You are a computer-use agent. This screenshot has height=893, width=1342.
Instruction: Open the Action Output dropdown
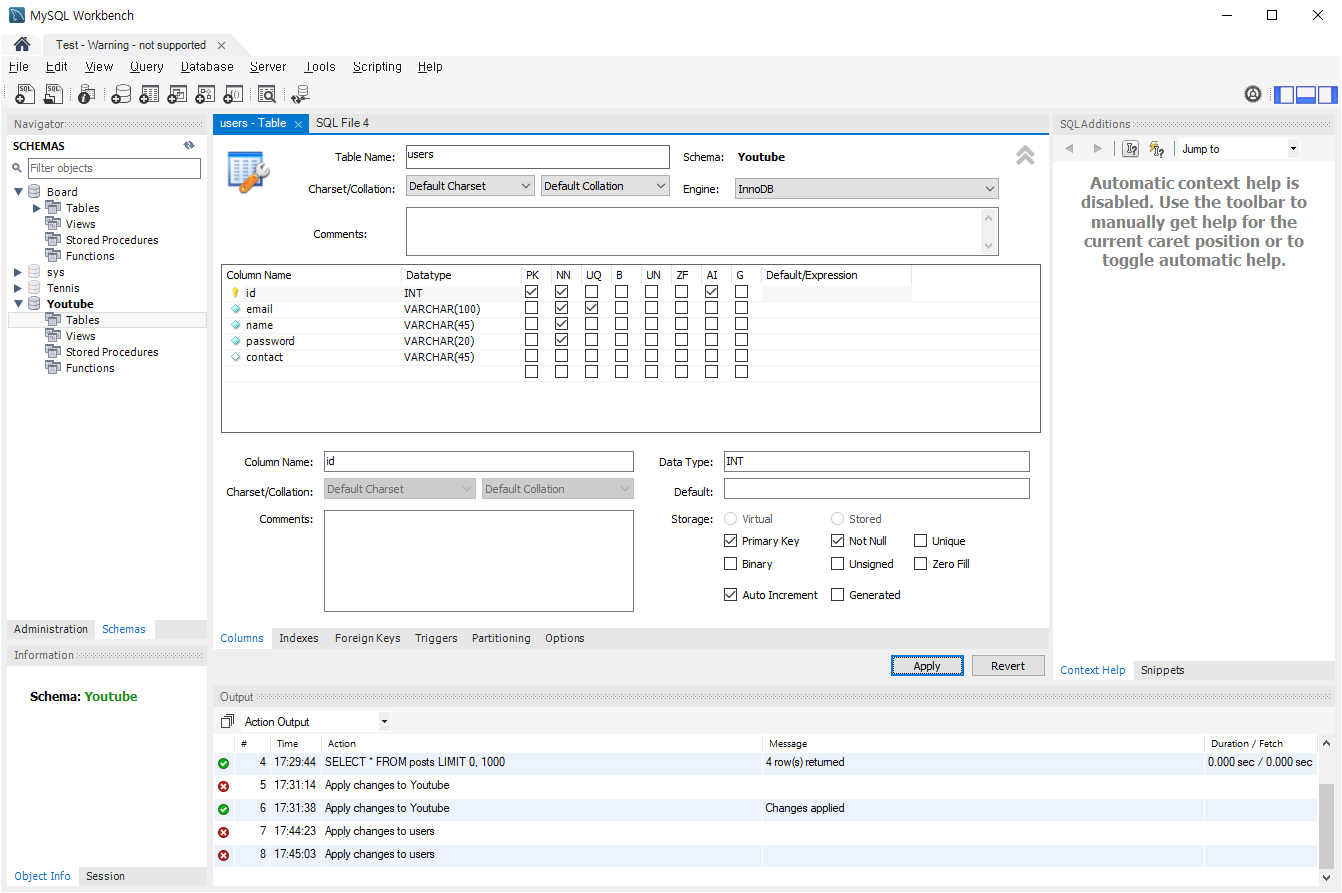(315, 722)
